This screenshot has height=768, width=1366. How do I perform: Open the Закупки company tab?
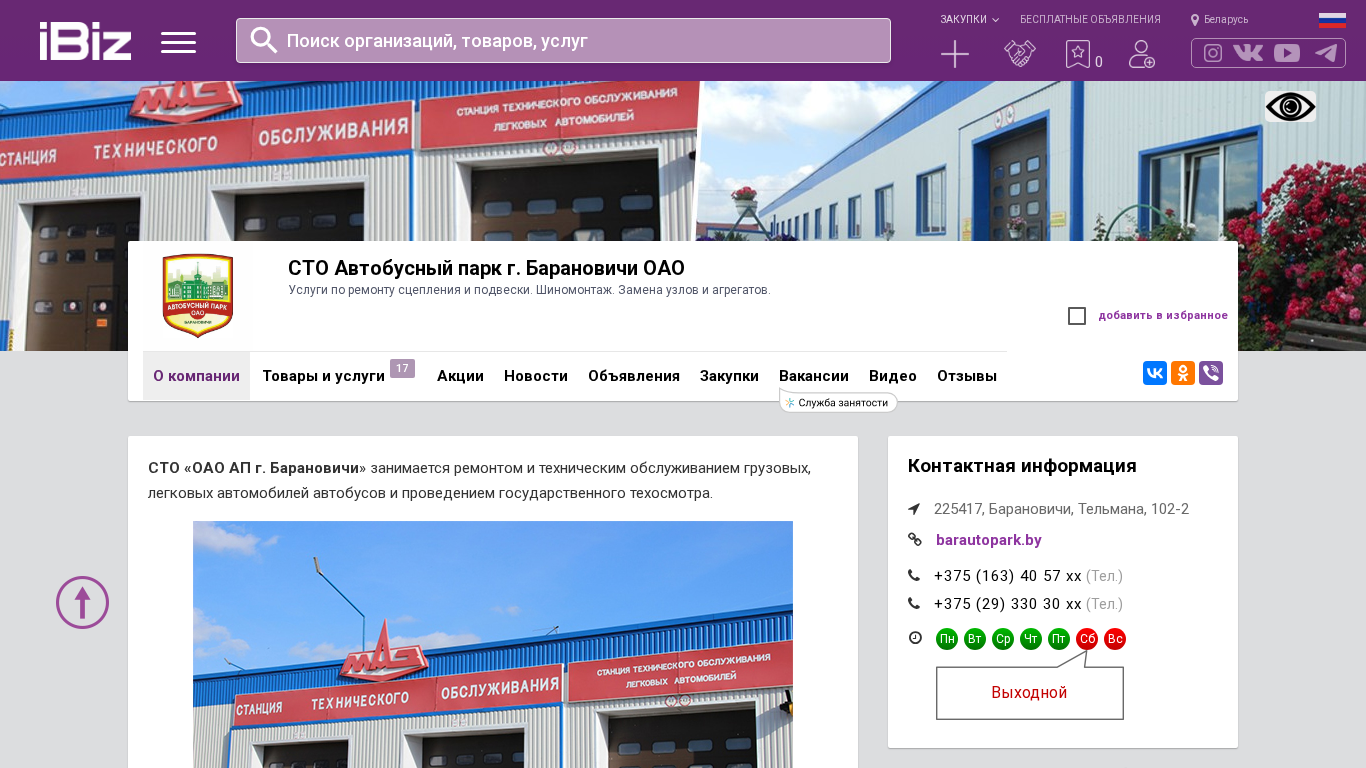coord(729,376)
